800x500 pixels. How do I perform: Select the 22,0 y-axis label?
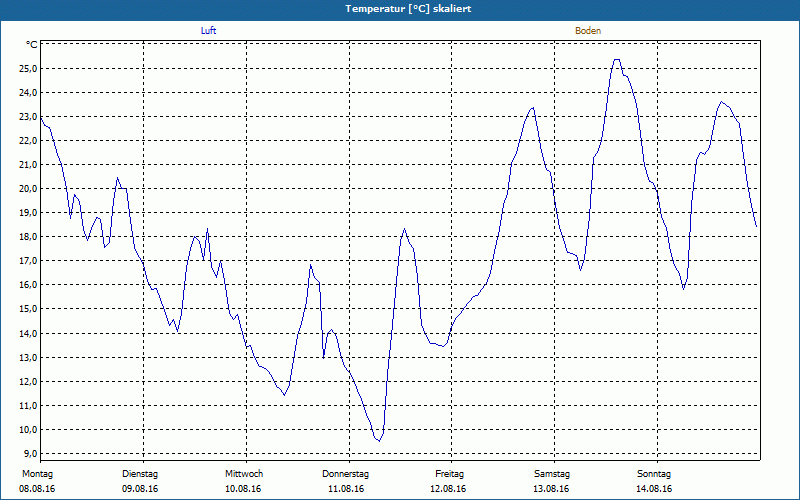click(29, 140)
